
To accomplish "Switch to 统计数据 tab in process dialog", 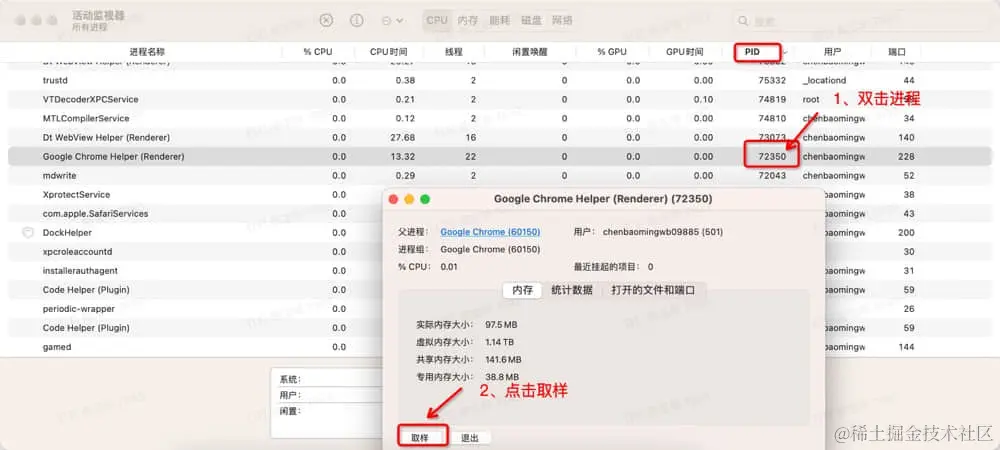I will pyautogui.click(x=572, y=290).
